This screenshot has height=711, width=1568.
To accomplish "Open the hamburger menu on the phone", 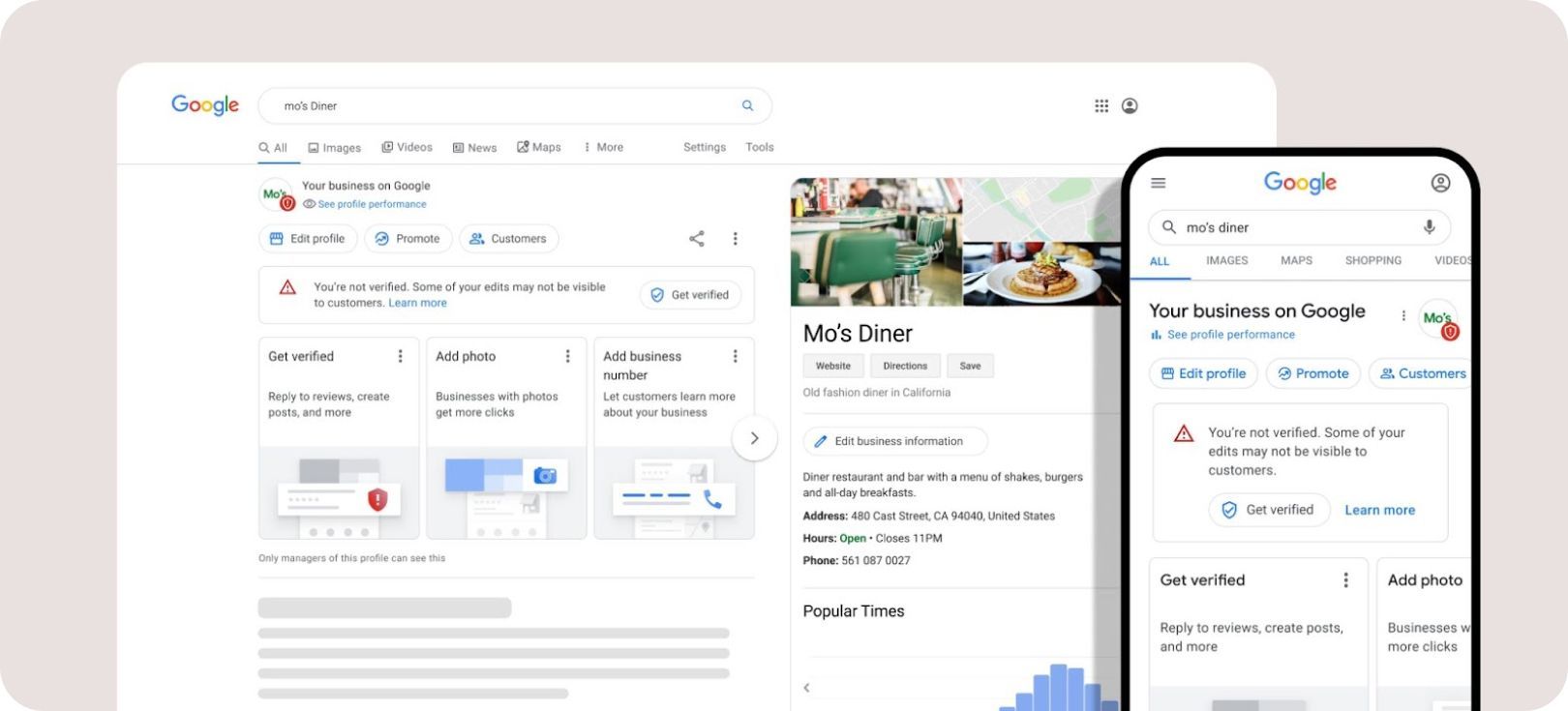I will tap(1158, 183).
